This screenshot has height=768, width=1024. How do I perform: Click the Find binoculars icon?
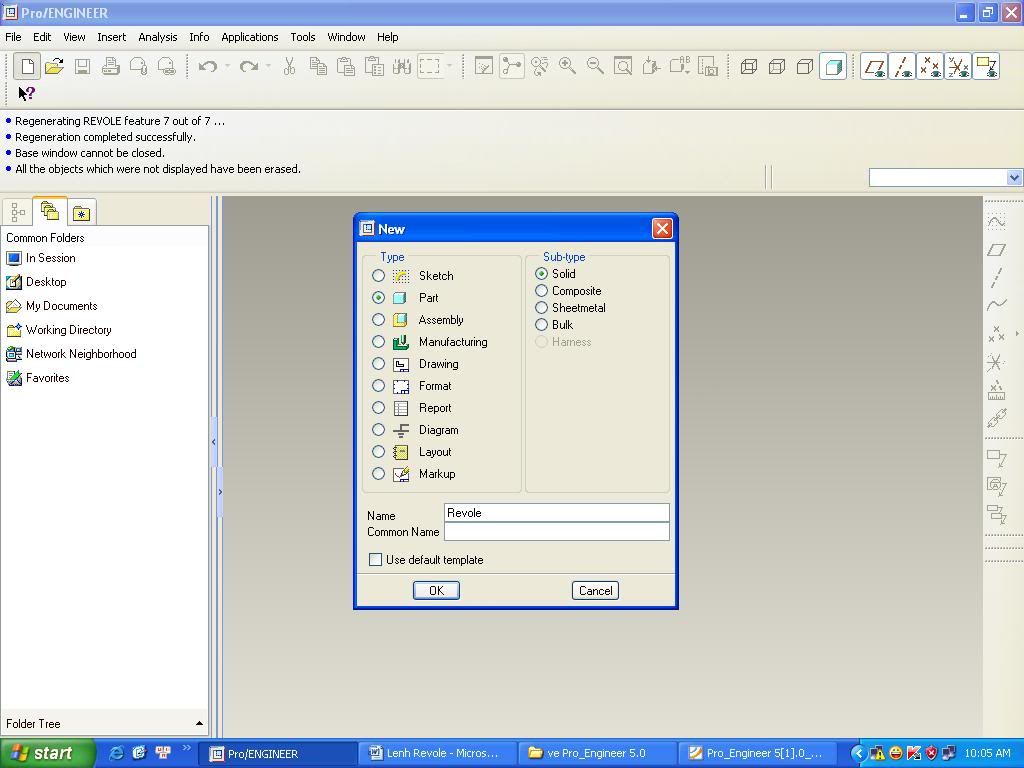tap(402, 66)
